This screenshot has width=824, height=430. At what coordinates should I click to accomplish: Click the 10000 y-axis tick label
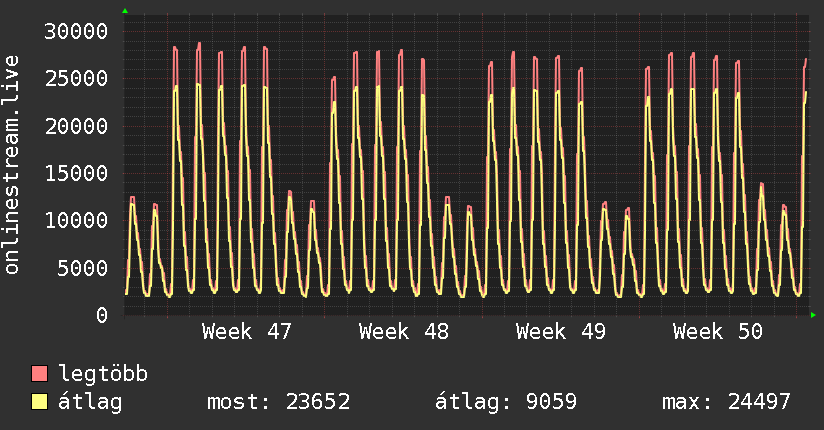(x=76, y=221)
